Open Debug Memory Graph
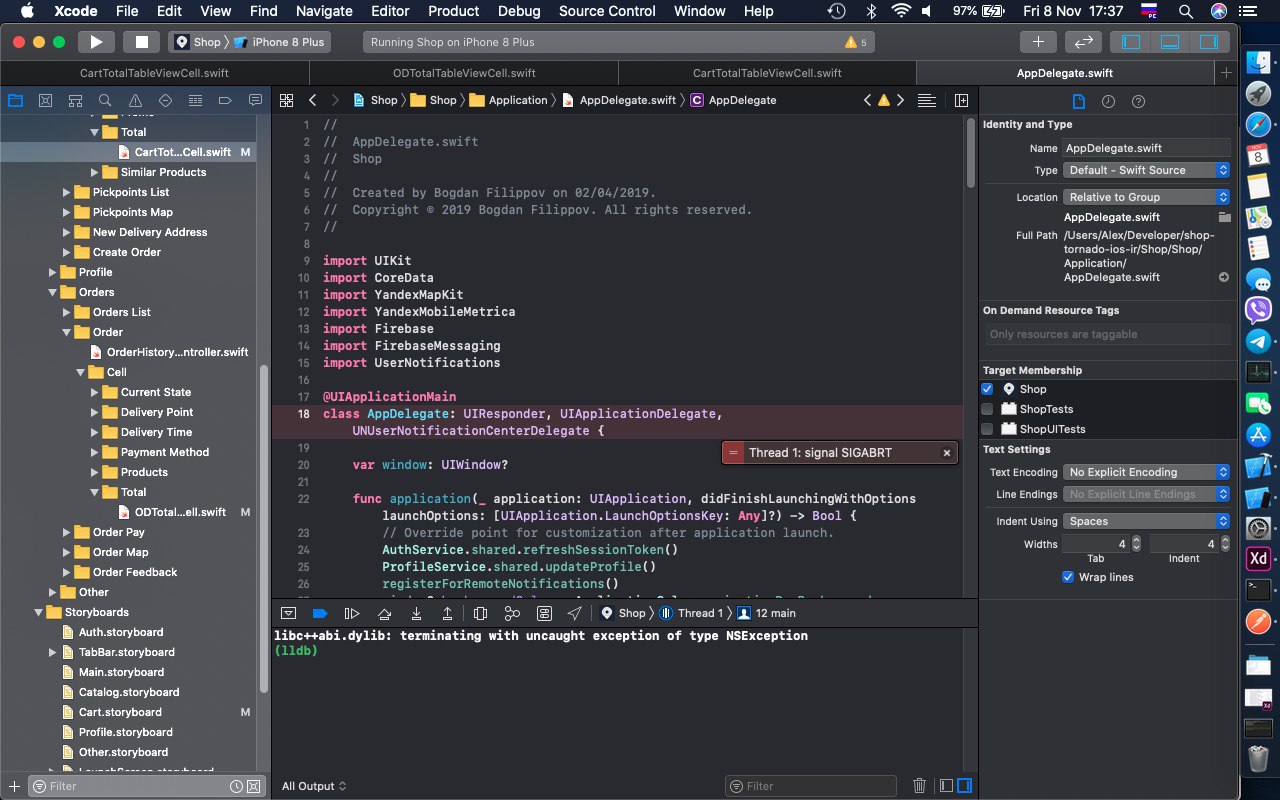Image resolution: width=1280 pixels, height=800 pixels. [x=512, y=613]
